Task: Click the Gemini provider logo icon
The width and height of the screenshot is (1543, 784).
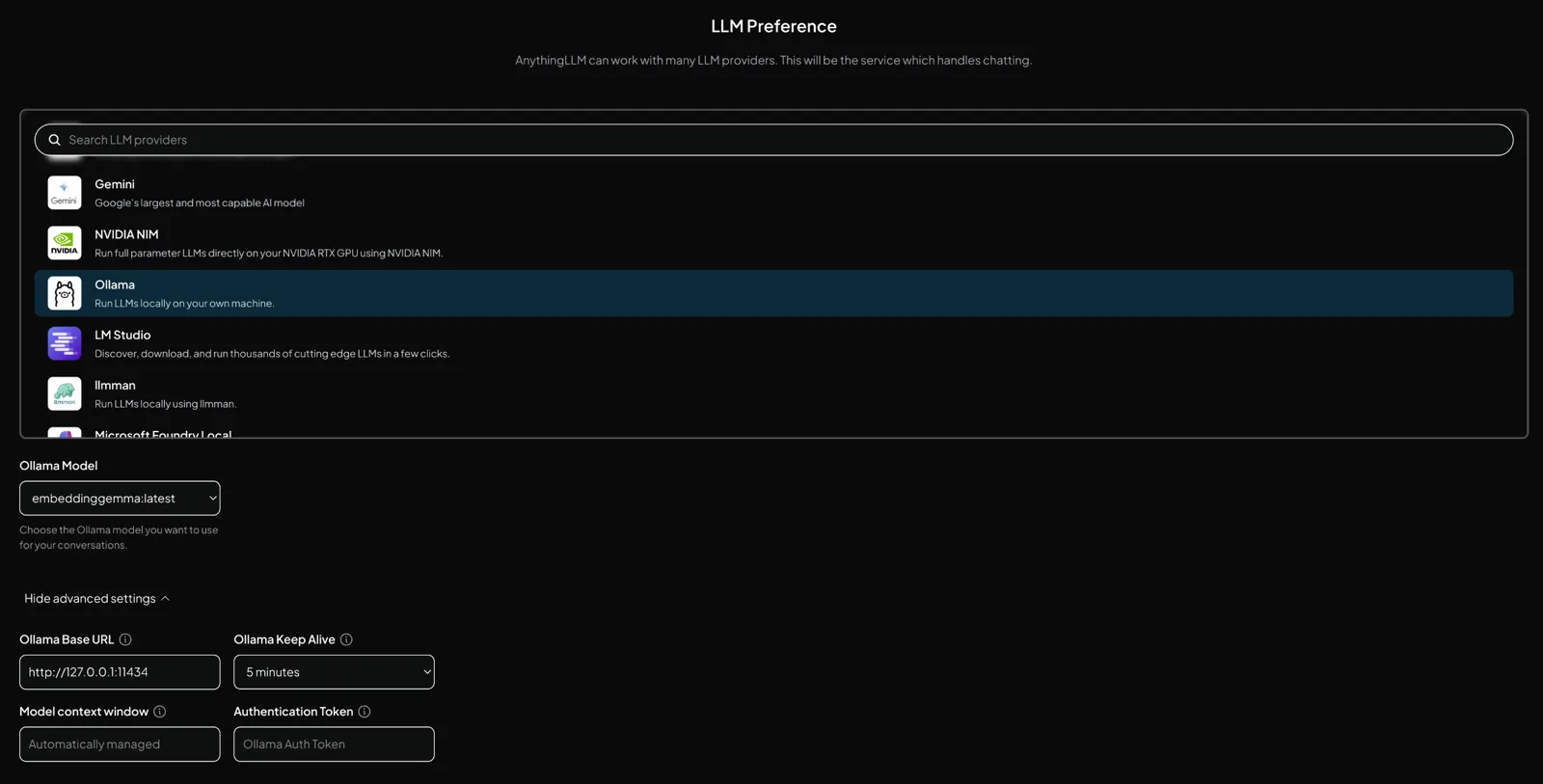Action: (x=65, y=193)
